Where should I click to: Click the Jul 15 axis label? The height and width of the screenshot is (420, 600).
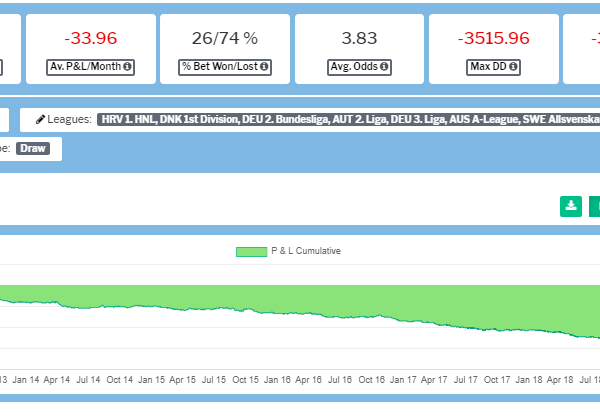[214, 380]
